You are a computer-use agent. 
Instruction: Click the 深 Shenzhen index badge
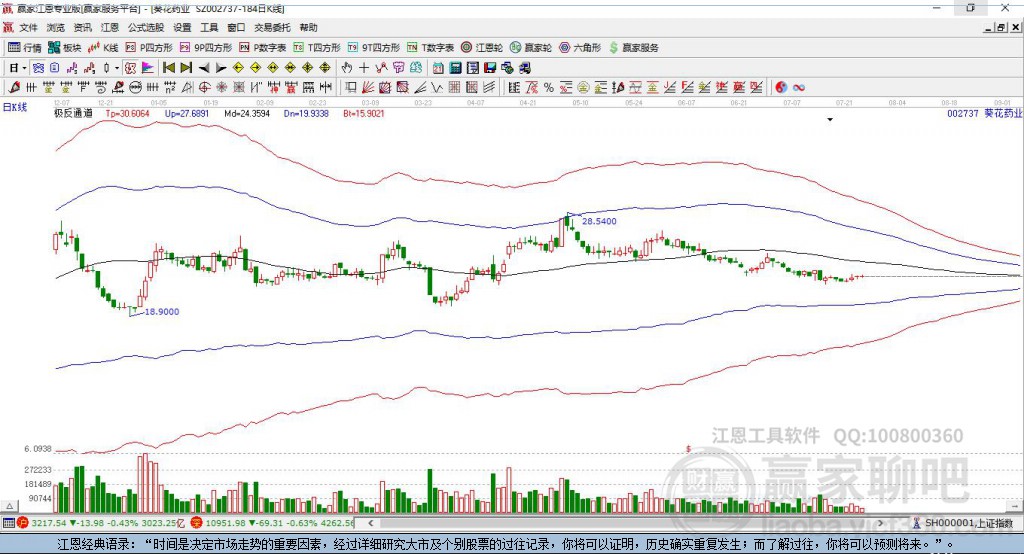click(197, 523)
